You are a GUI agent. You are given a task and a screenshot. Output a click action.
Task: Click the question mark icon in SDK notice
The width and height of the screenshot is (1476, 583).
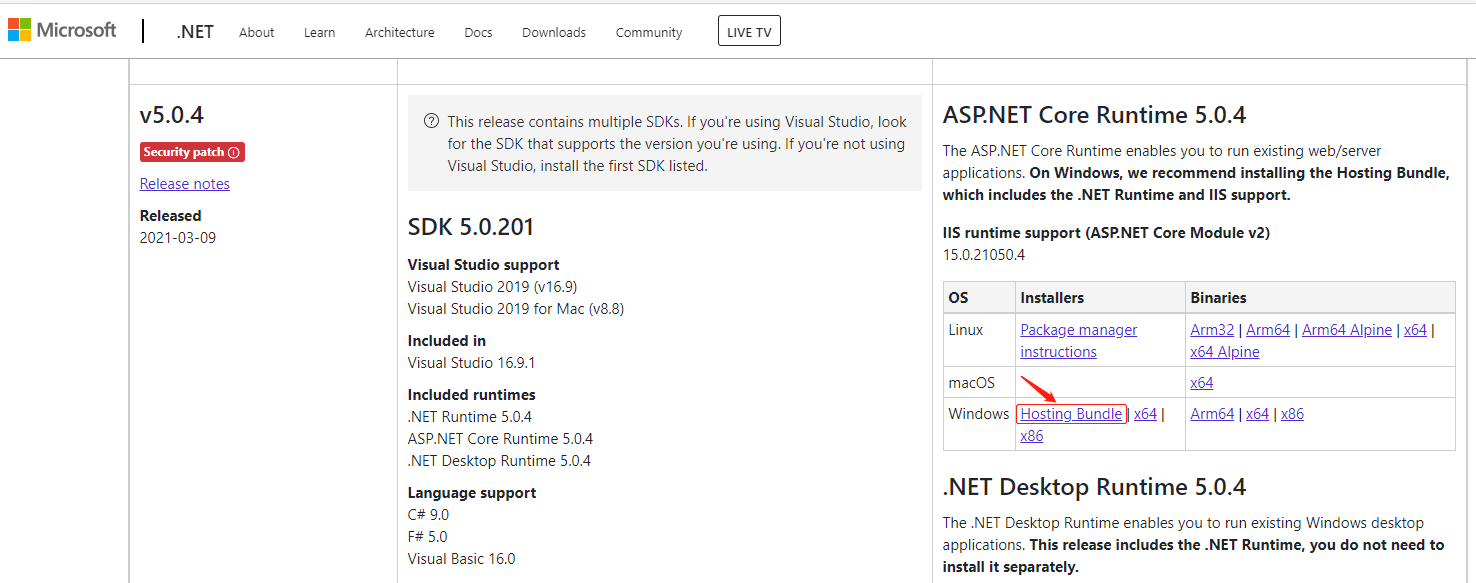[x=431, y=121]
